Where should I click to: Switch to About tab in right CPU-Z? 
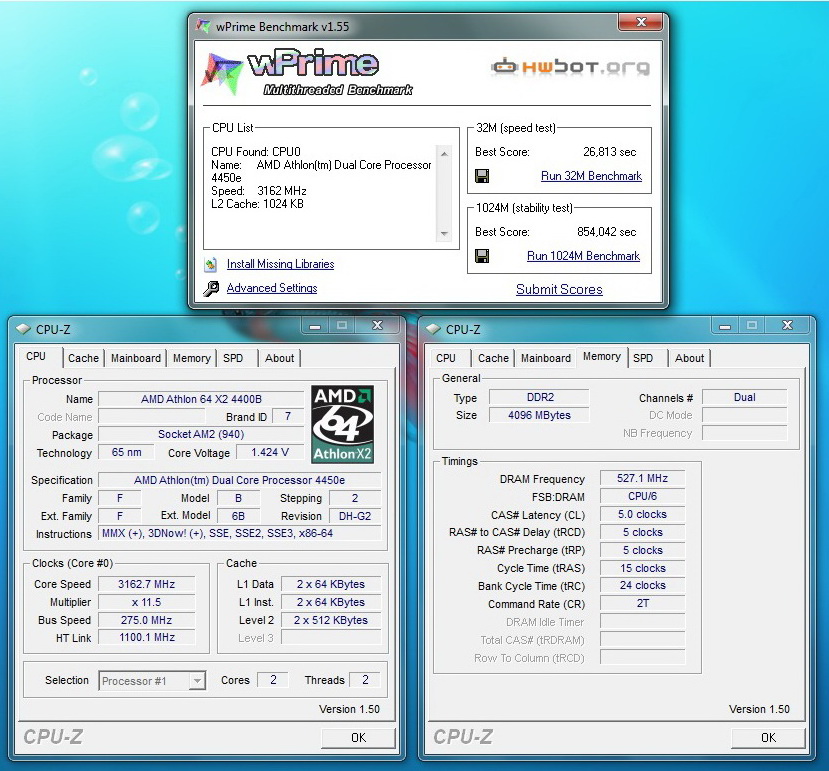coord(689,358)
